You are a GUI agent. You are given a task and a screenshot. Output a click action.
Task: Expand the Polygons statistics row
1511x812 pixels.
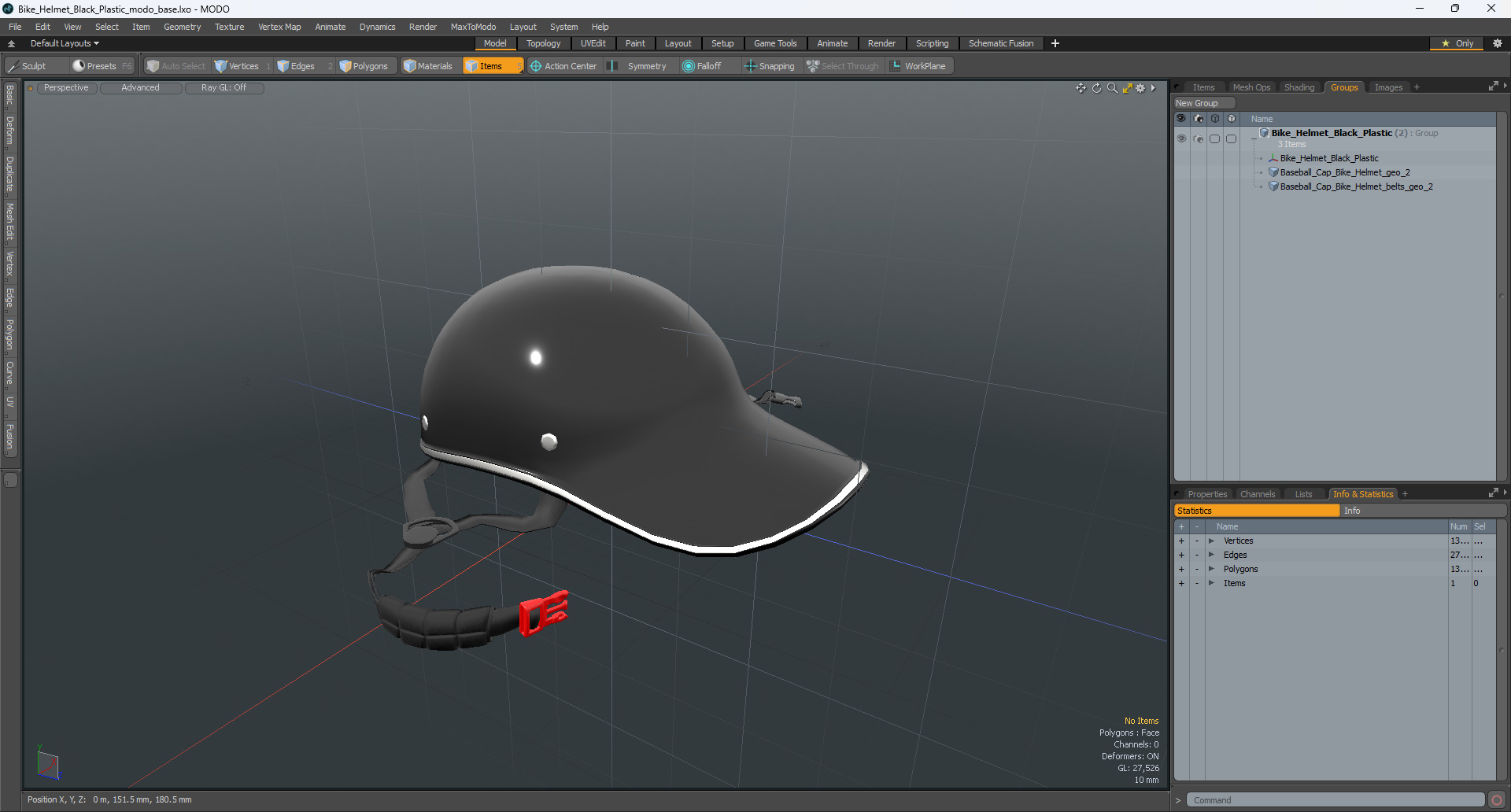[x=1211, y=569]
